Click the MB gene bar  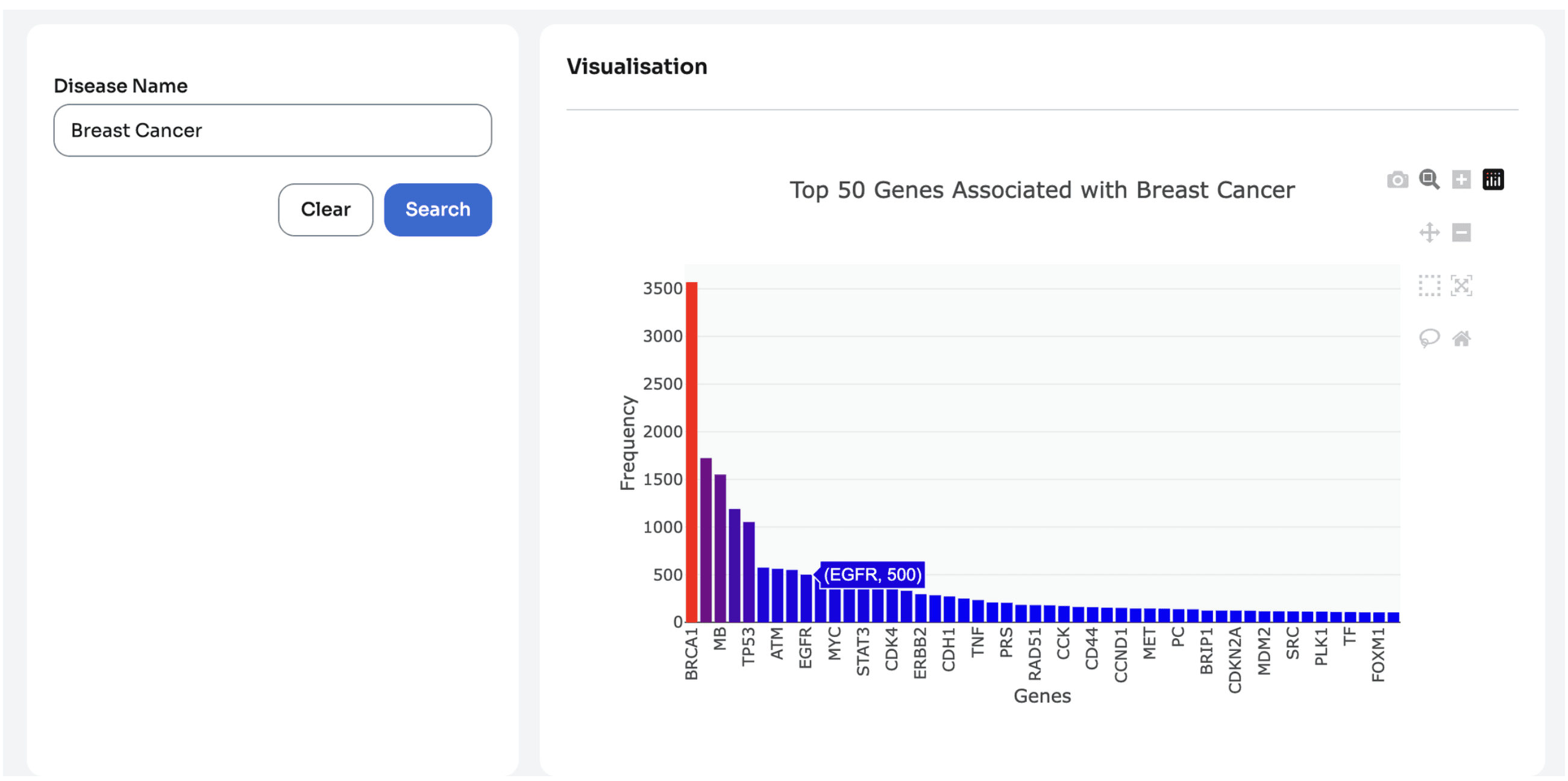point(720,548)
